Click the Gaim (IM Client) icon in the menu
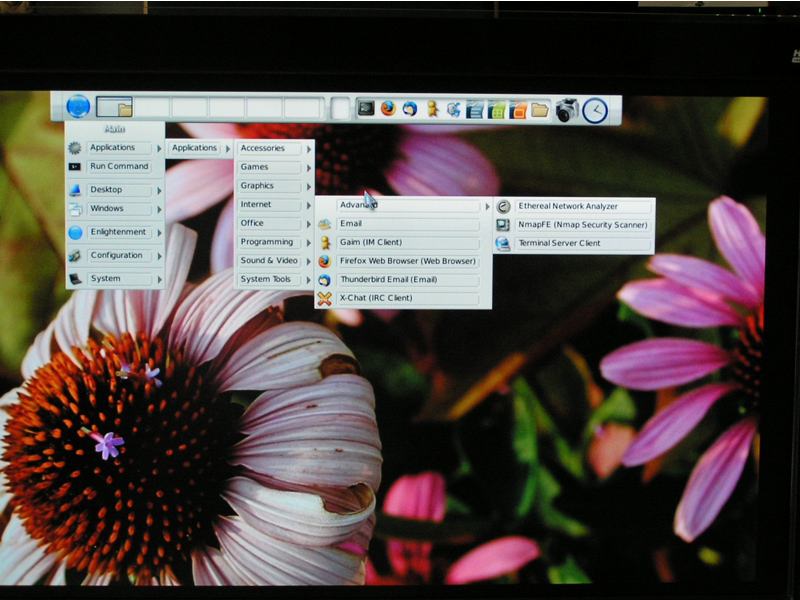Viewport: 800px width, 600px height. (x=325, y=243)
